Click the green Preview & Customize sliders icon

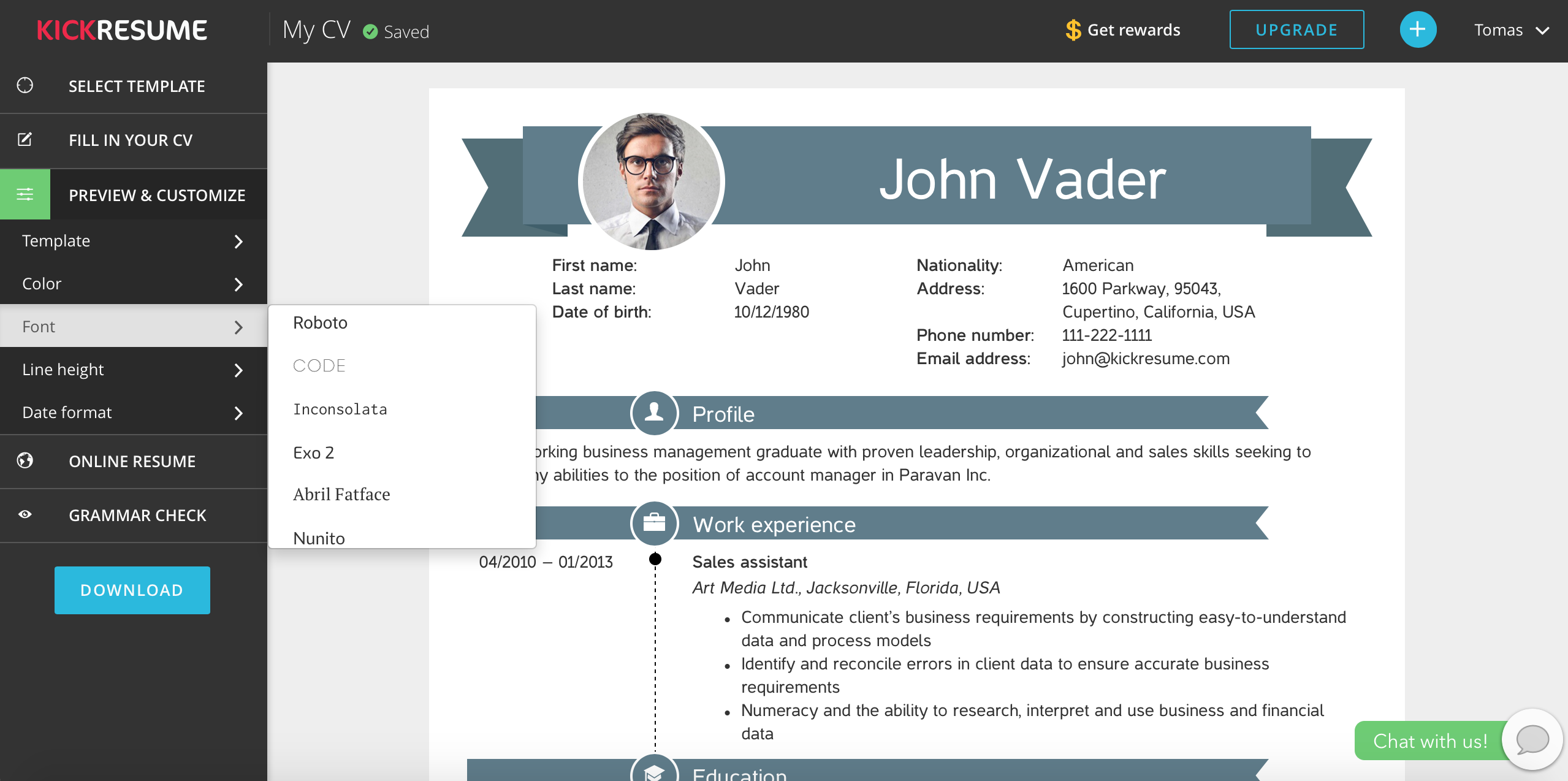click(25, 194)
